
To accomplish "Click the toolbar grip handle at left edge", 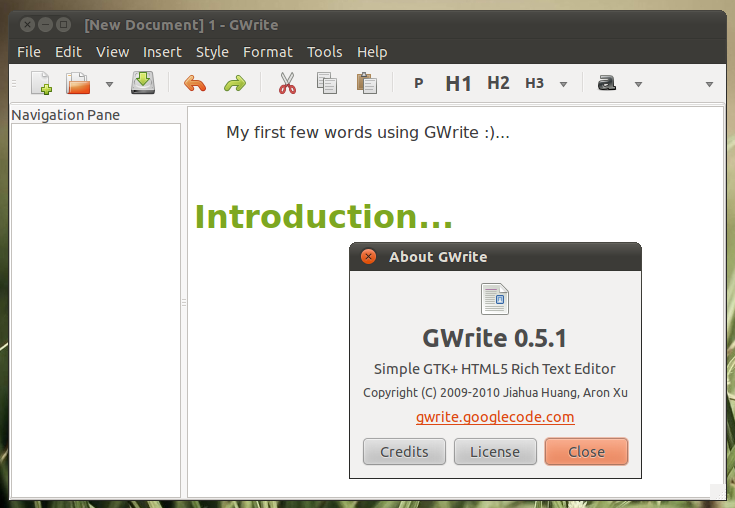I will point(14,84).
